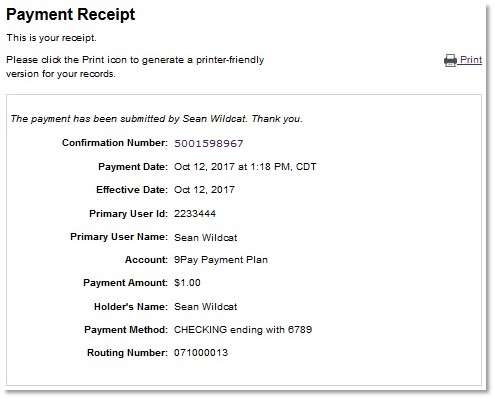Click the Confirmation Number label

click(x=115, y=143)
